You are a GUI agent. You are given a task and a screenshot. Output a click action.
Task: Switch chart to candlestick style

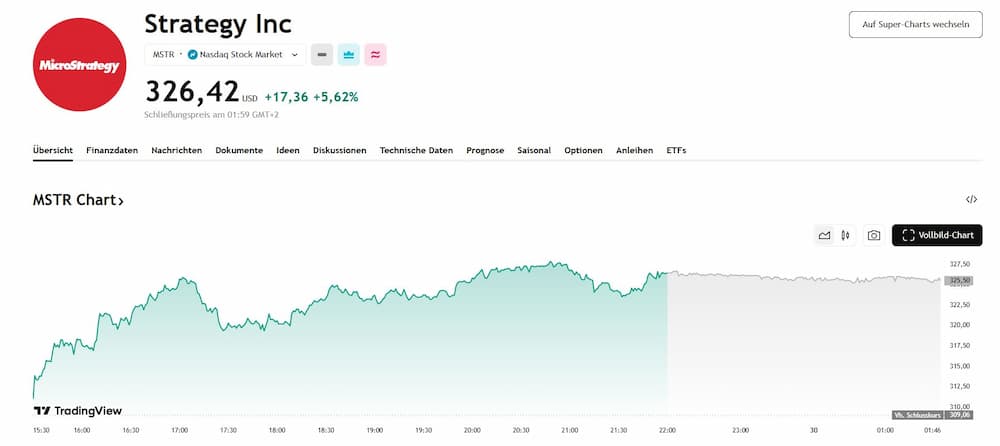[846, 235]
